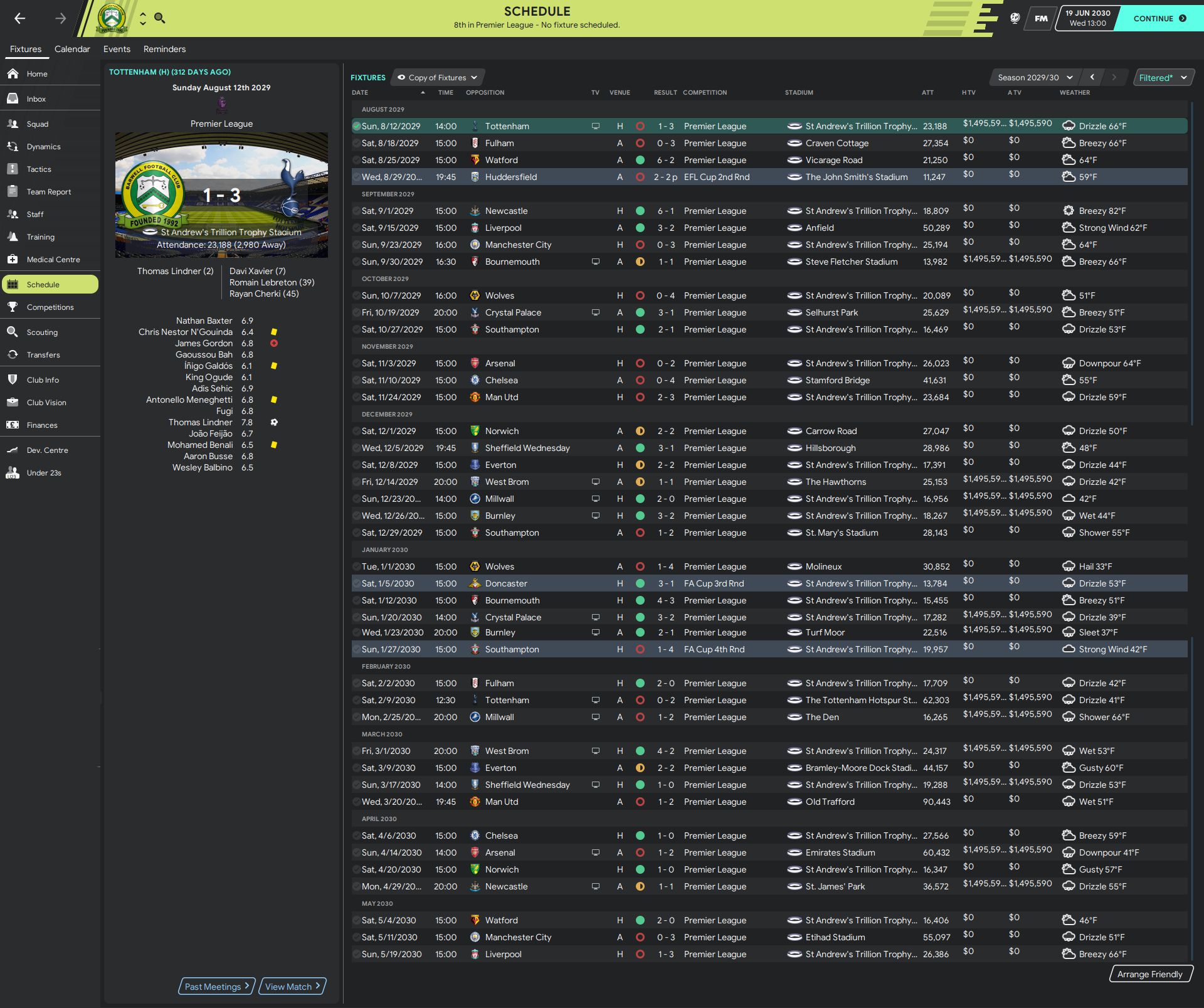Viewport: 1204px width, 1008px height.
Task: Switch to Reminders tab
Action: [x=164, y=49]
